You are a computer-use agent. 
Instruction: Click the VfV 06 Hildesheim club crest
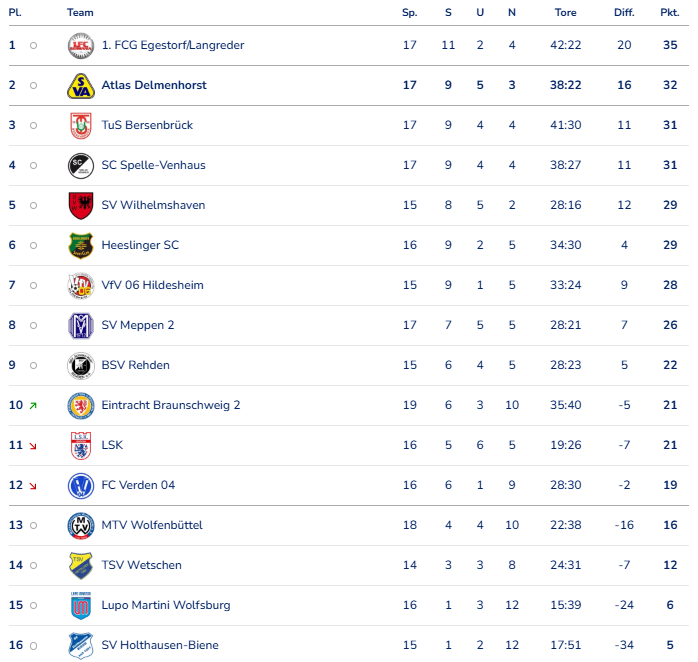(80, 285)
